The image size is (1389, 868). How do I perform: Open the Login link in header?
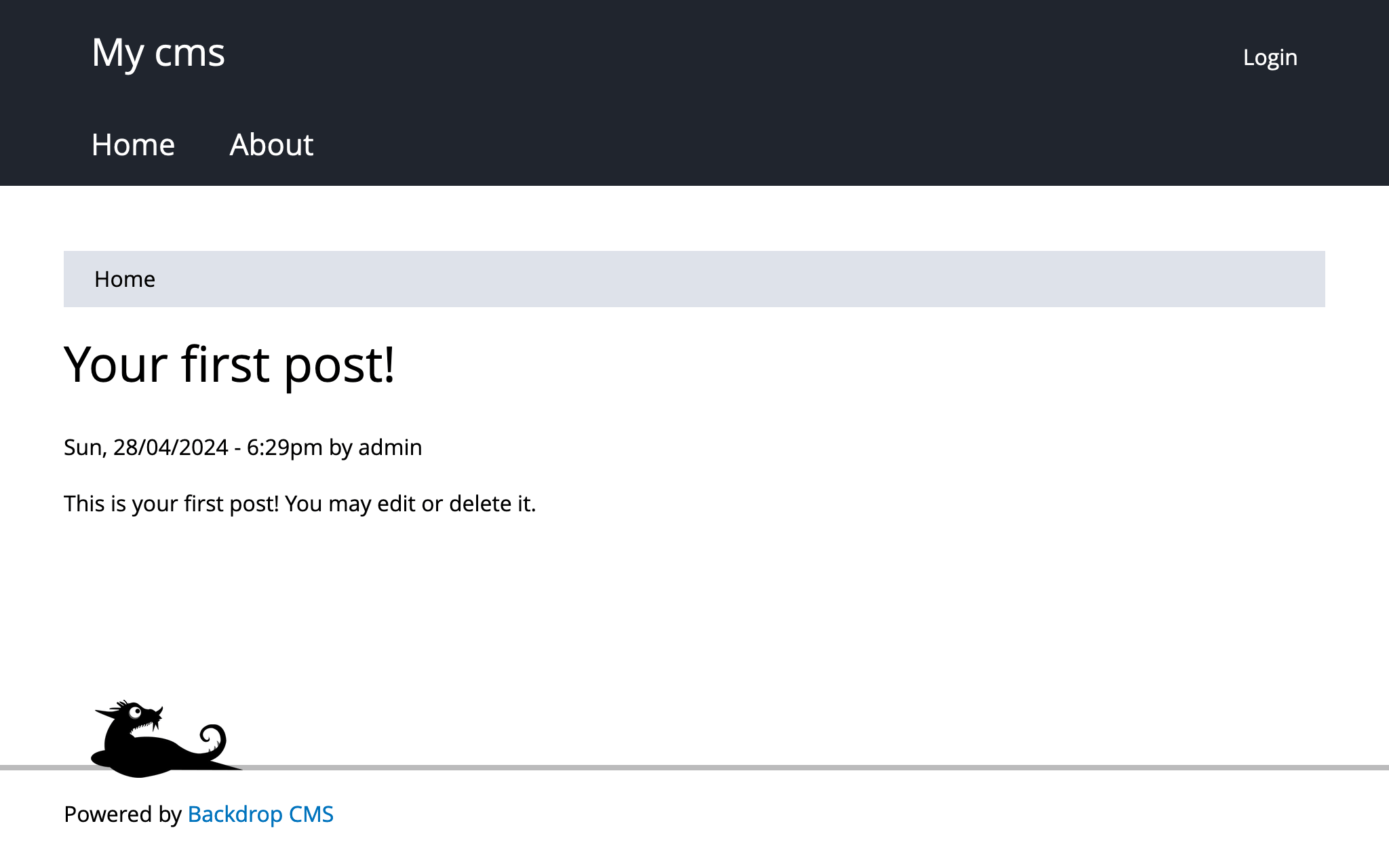point(1270,58)
